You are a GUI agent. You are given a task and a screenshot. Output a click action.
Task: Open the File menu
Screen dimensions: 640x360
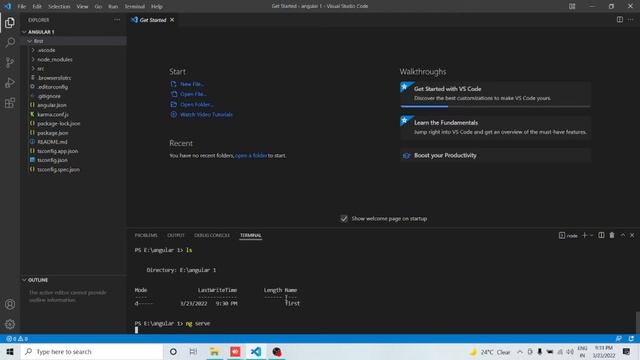click(x=22, y=7)
